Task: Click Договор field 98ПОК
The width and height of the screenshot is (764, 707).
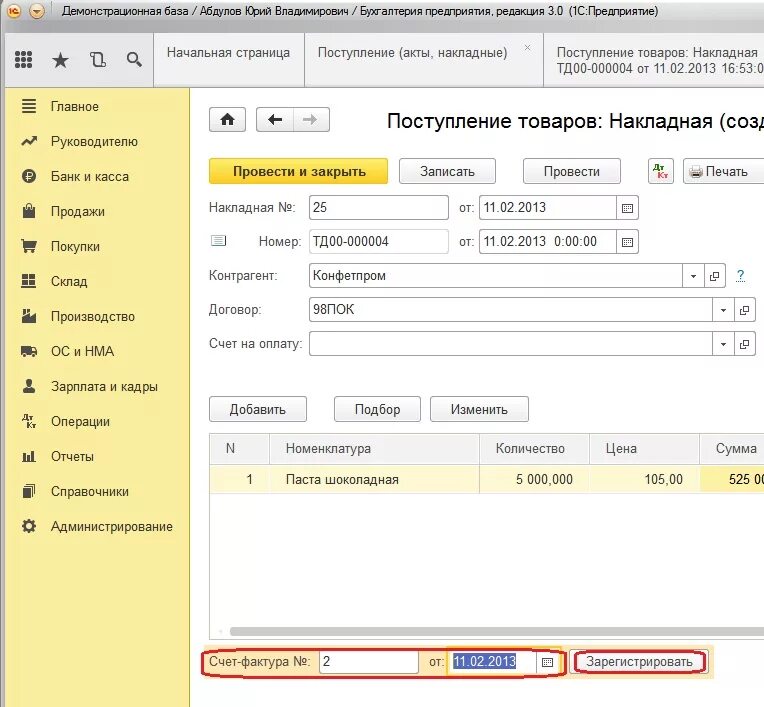Action: [511, 310]
